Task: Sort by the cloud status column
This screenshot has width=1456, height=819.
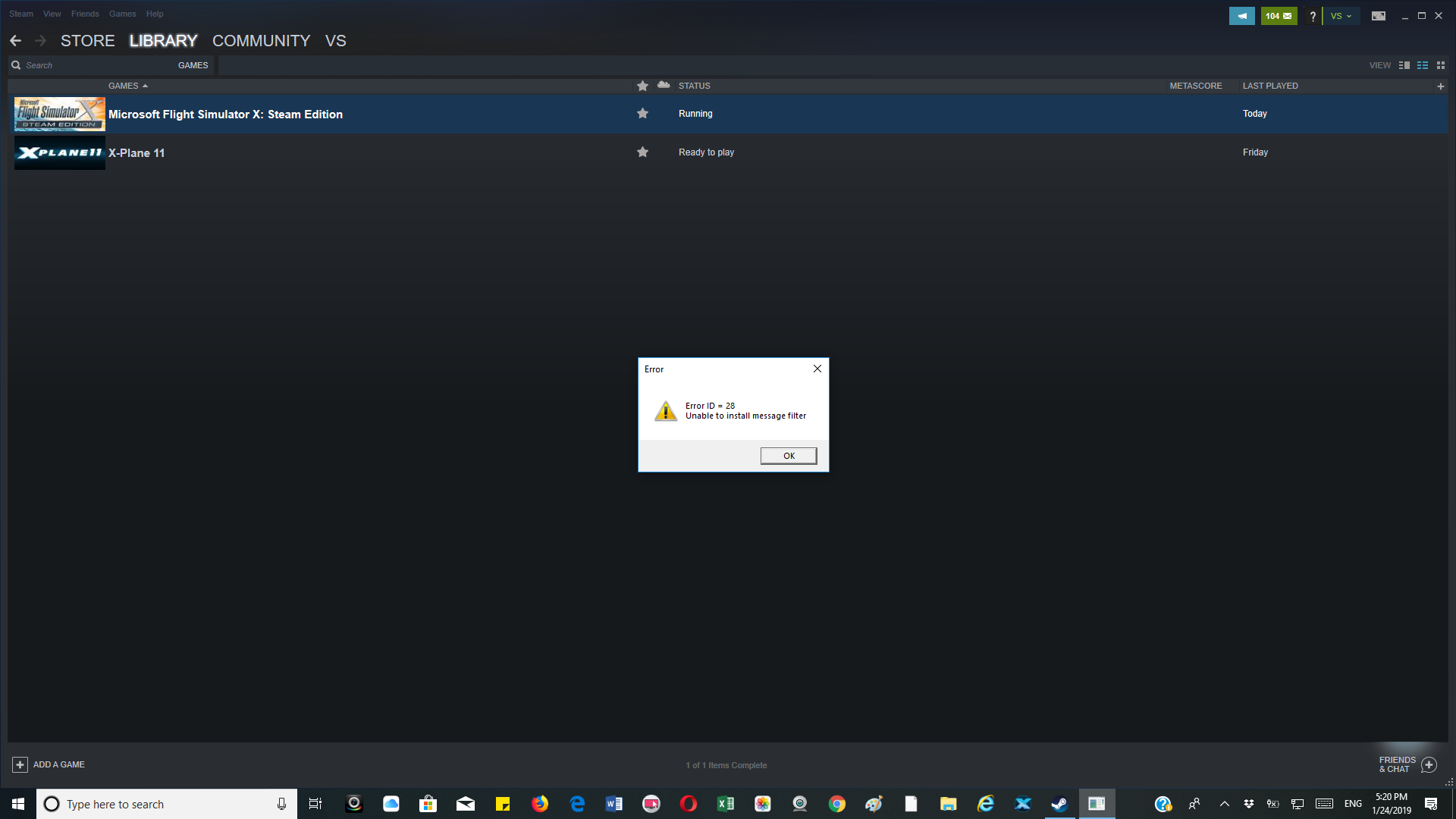Action: pyautogui.click(x=664, y=85)
